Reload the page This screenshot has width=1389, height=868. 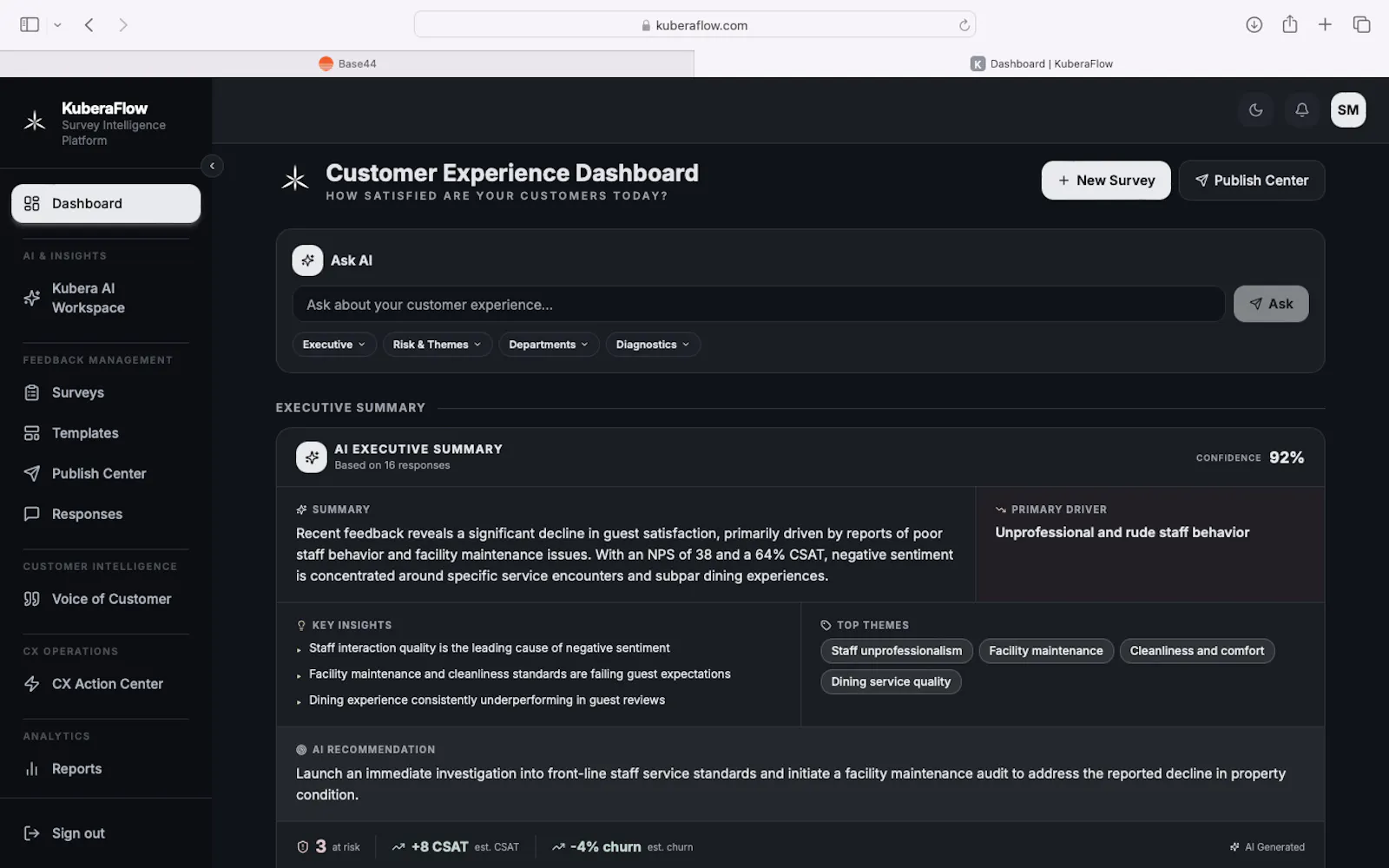[x=964, y=25]
